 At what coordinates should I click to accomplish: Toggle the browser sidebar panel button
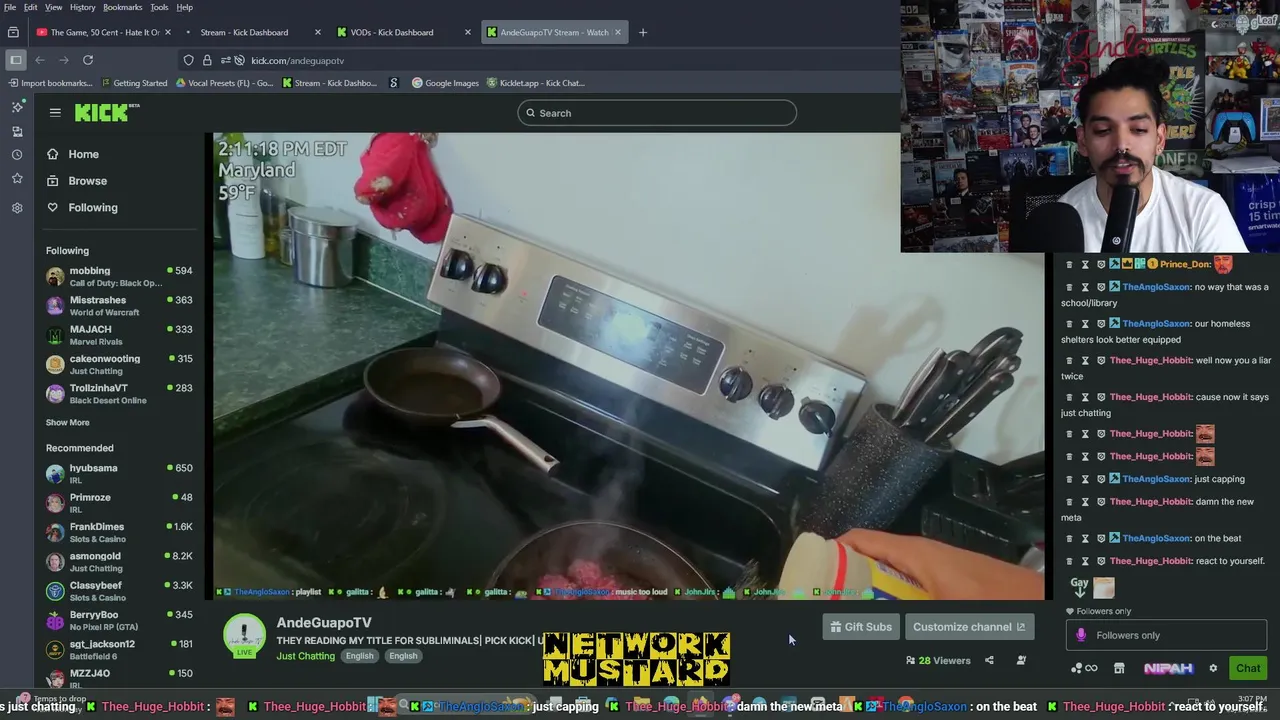coord(16,60)
